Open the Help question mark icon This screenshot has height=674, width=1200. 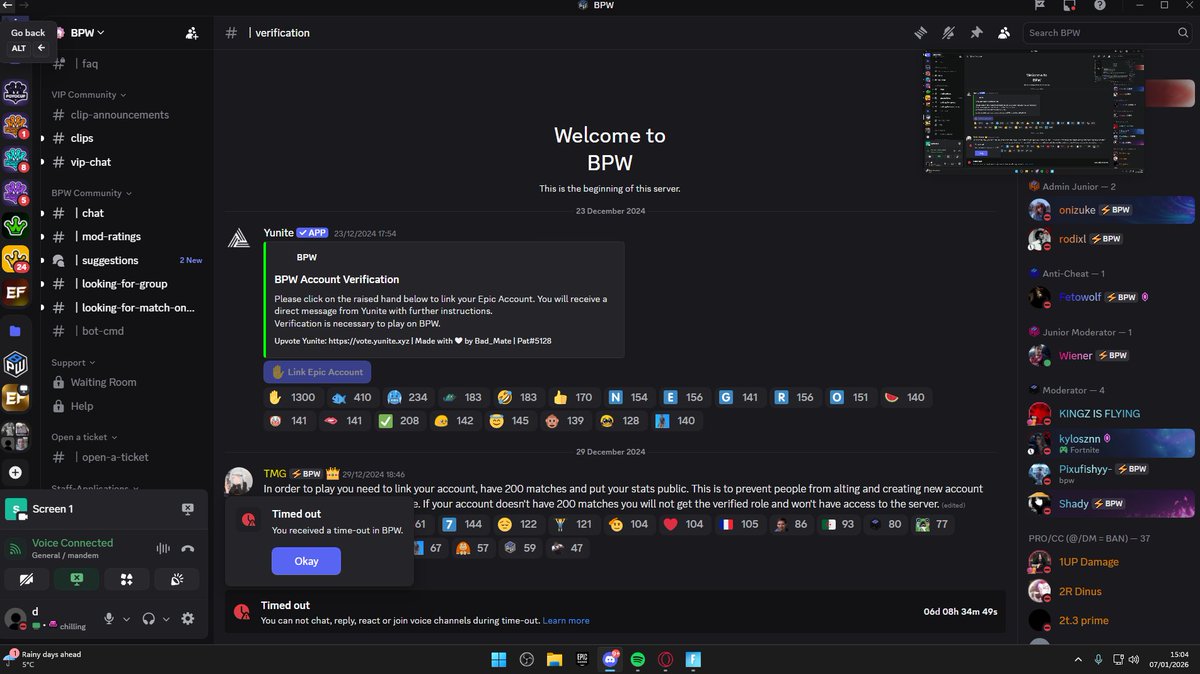tap(1100, 5)
